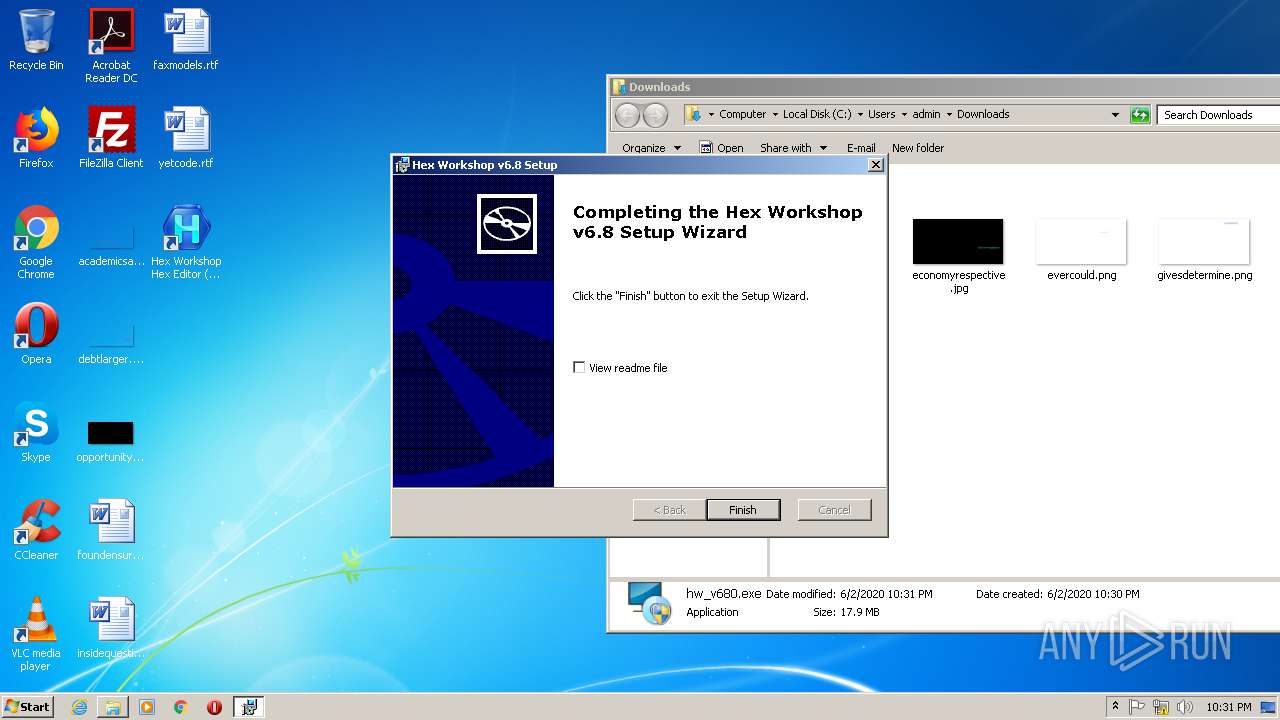Expand the Users breadcrumb arrow
Image resolution: width=1280 pixels, height=720 pixels.
click(x=903, y=115)
